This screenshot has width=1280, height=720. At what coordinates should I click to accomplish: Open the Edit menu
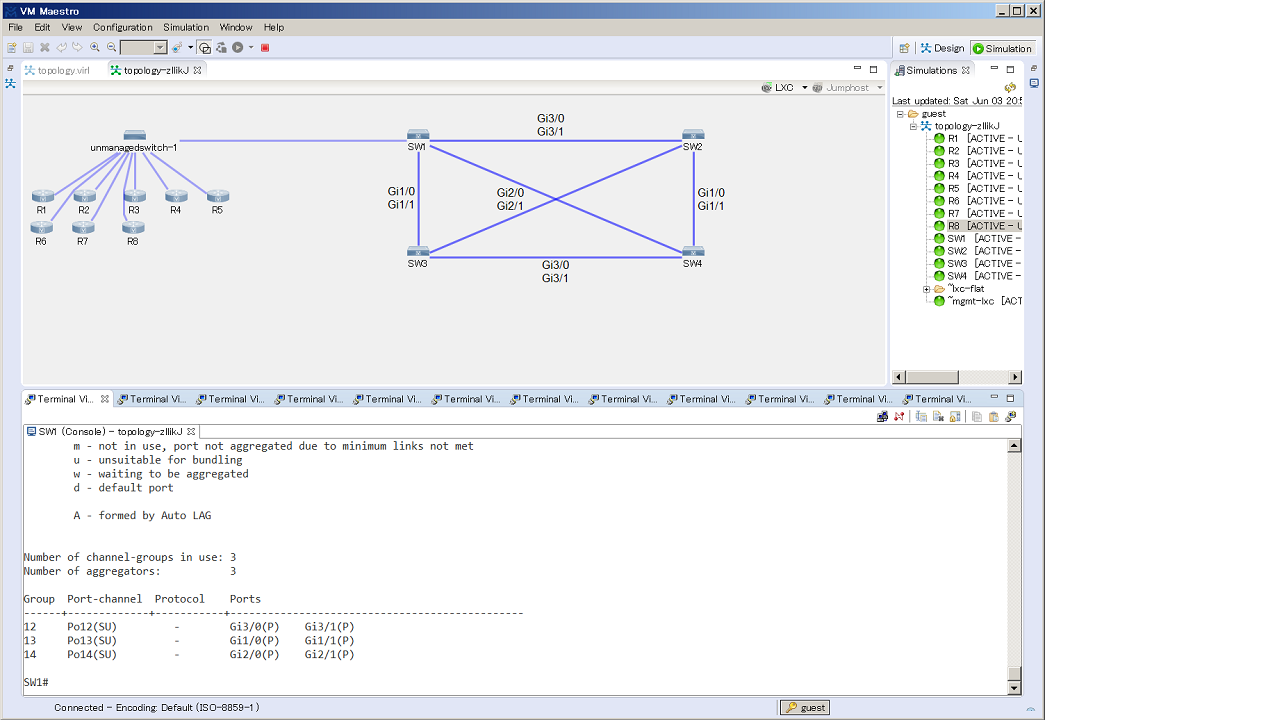(42, 27)
